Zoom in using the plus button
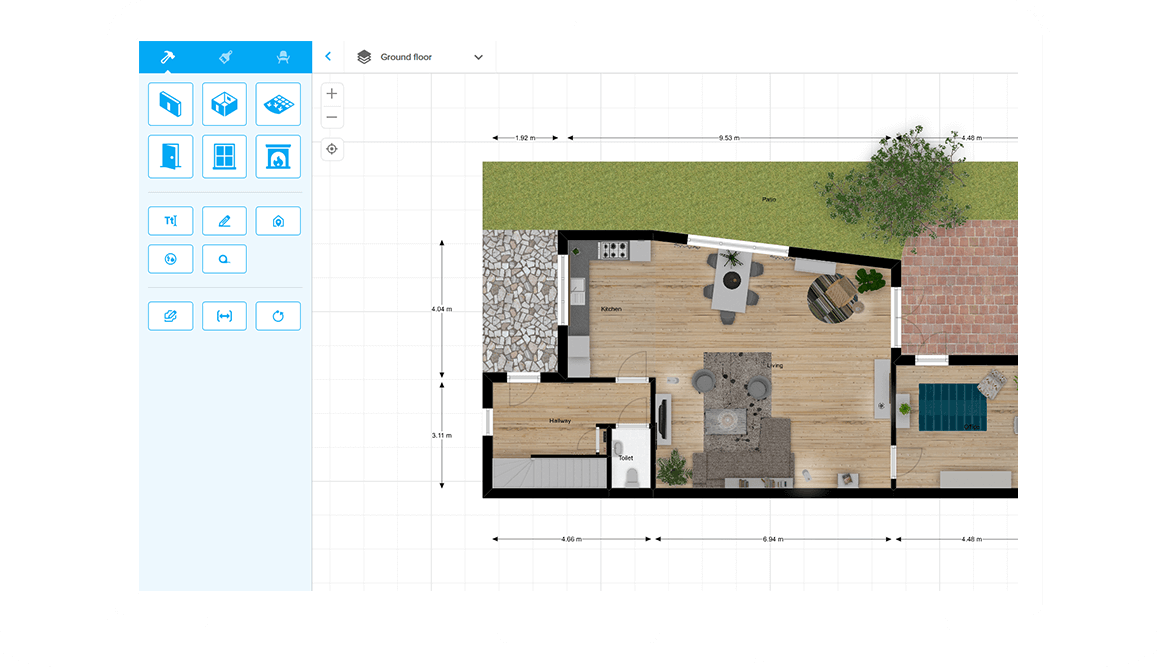The width and height of the screenshot is (1157, 667). [x=331, y=93]
